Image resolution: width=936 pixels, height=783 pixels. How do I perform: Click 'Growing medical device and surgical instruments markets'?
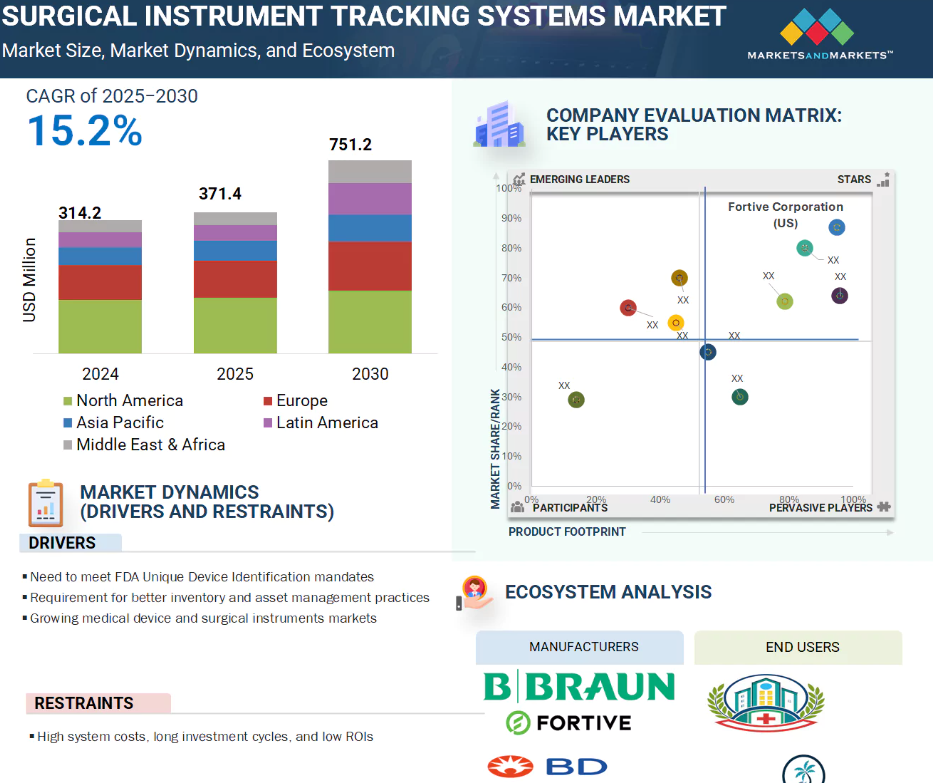[x=203, y=618]
